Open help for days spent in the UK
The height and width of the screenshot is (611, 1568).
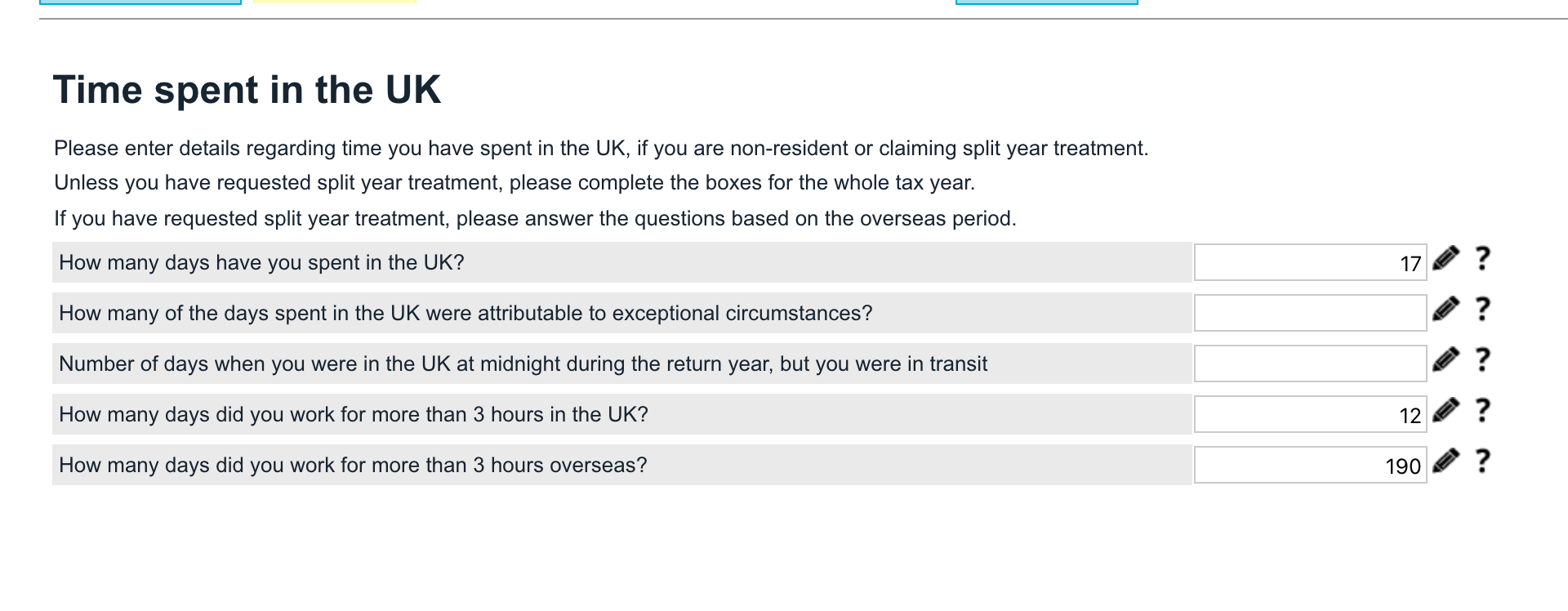(1483, 259)
